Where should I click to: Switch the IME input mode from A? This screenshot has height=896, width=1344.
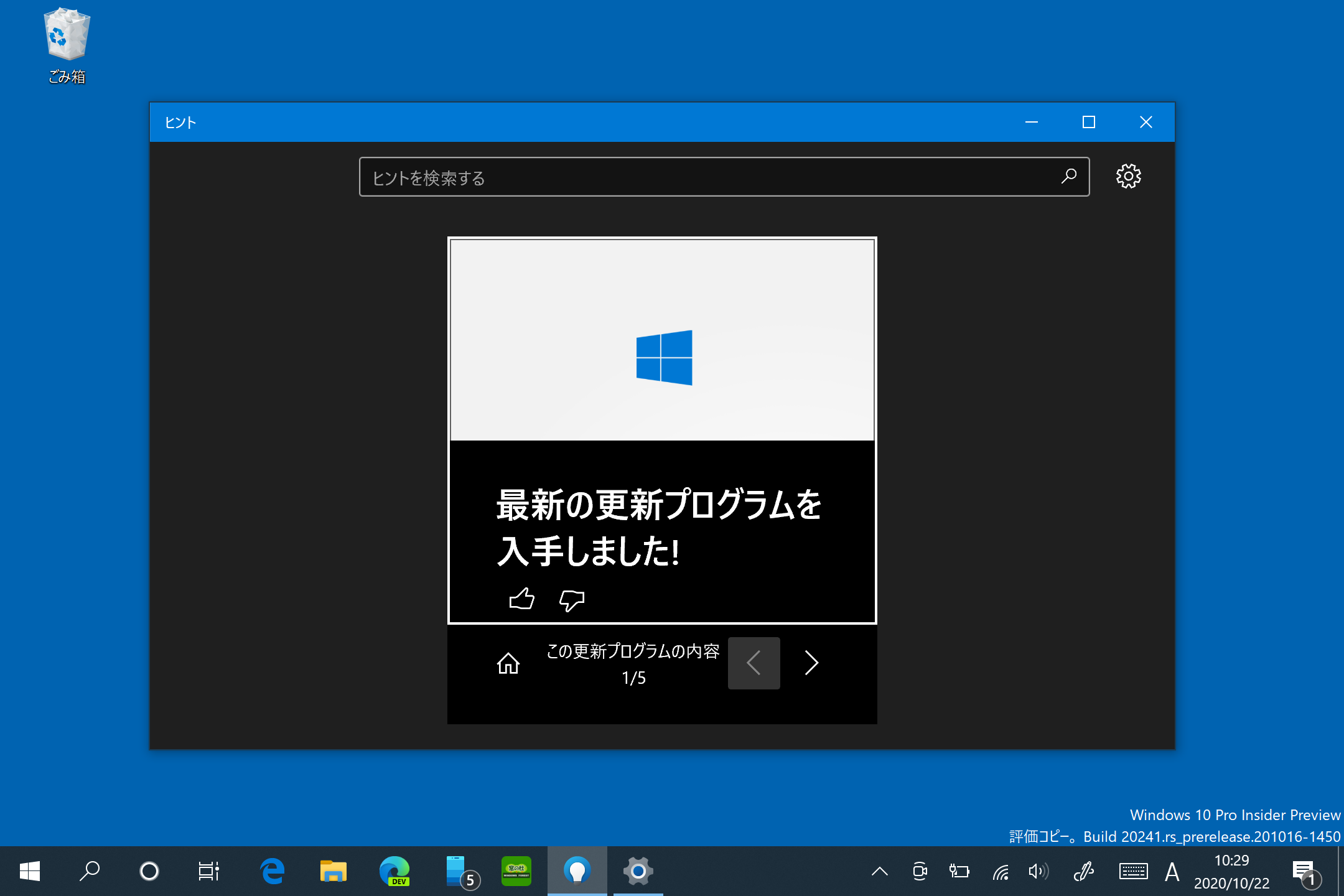[1172, 871]
